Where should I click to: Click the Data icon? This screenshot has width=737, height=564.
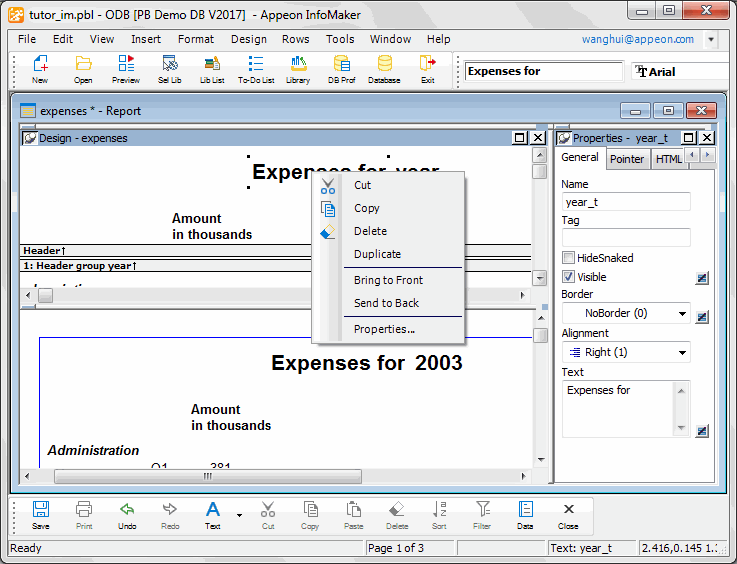point(525,516)
